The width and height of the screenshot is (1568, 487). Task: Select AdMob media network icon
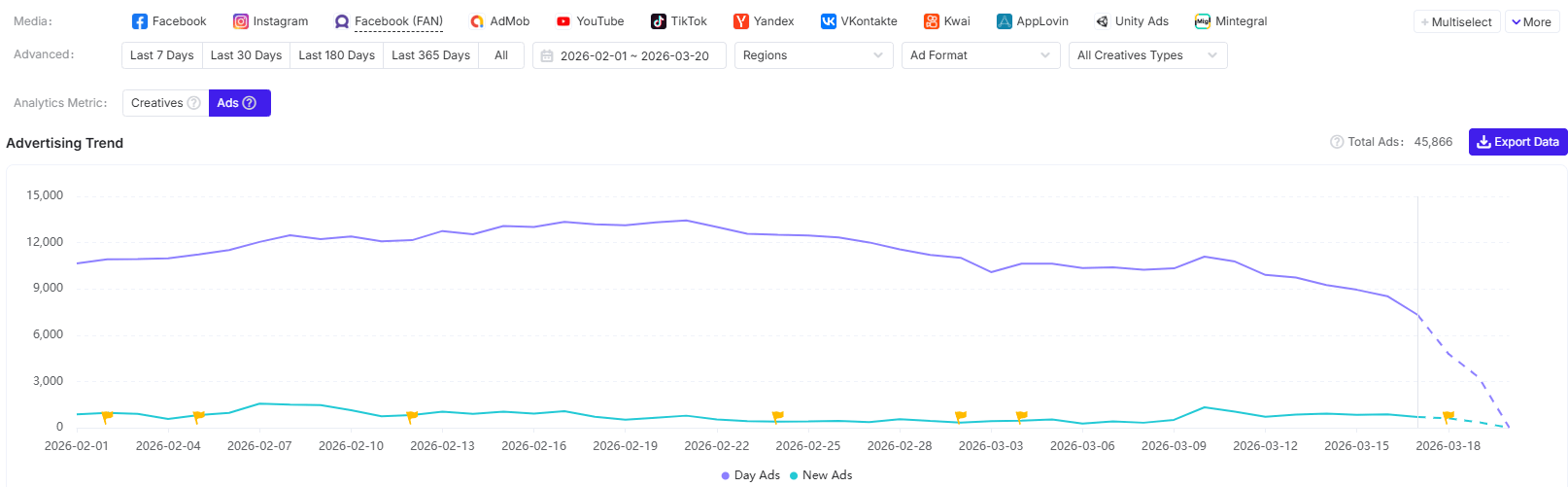tap(477, 21)
